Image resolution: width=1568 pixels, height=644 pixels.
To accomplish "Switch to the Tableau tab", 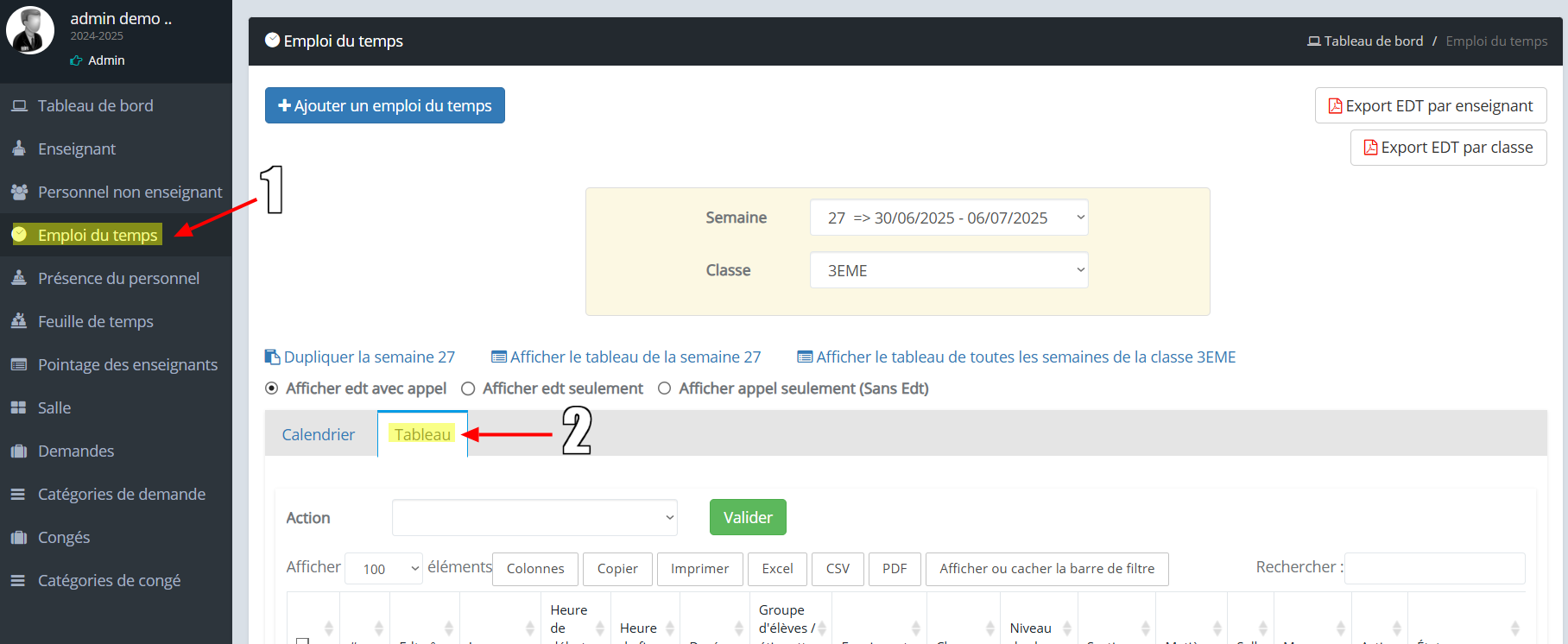I will 422,434.
